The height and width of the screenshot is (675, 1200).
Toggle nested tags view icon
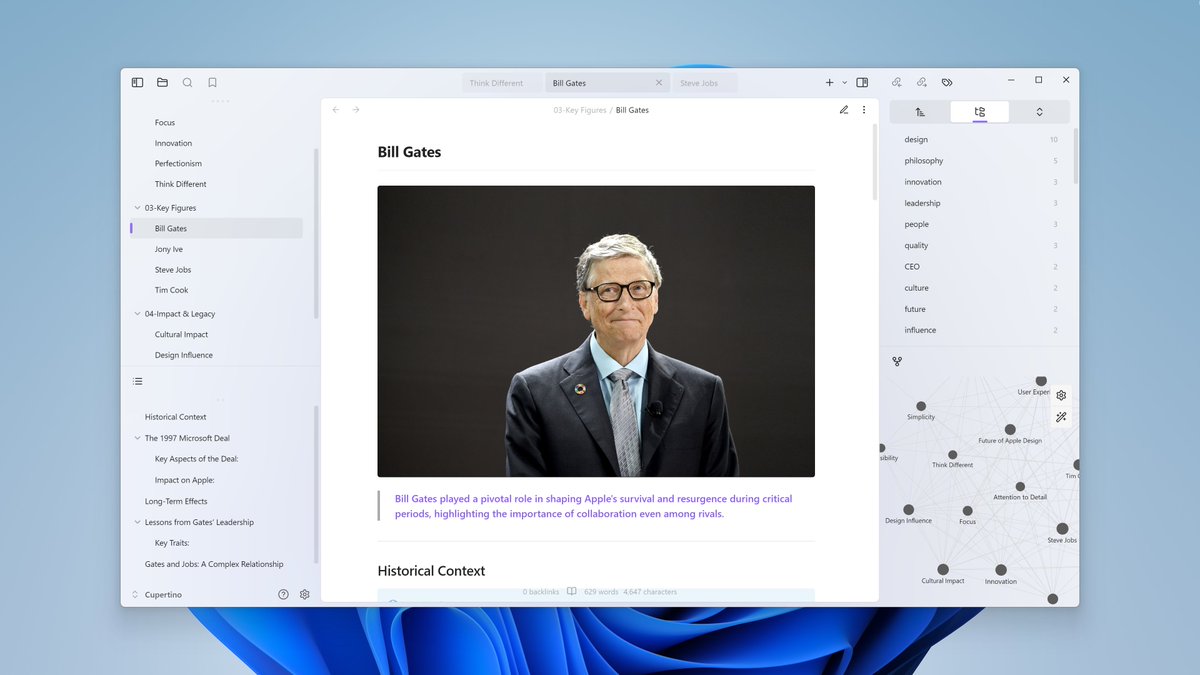click(979, 112)
